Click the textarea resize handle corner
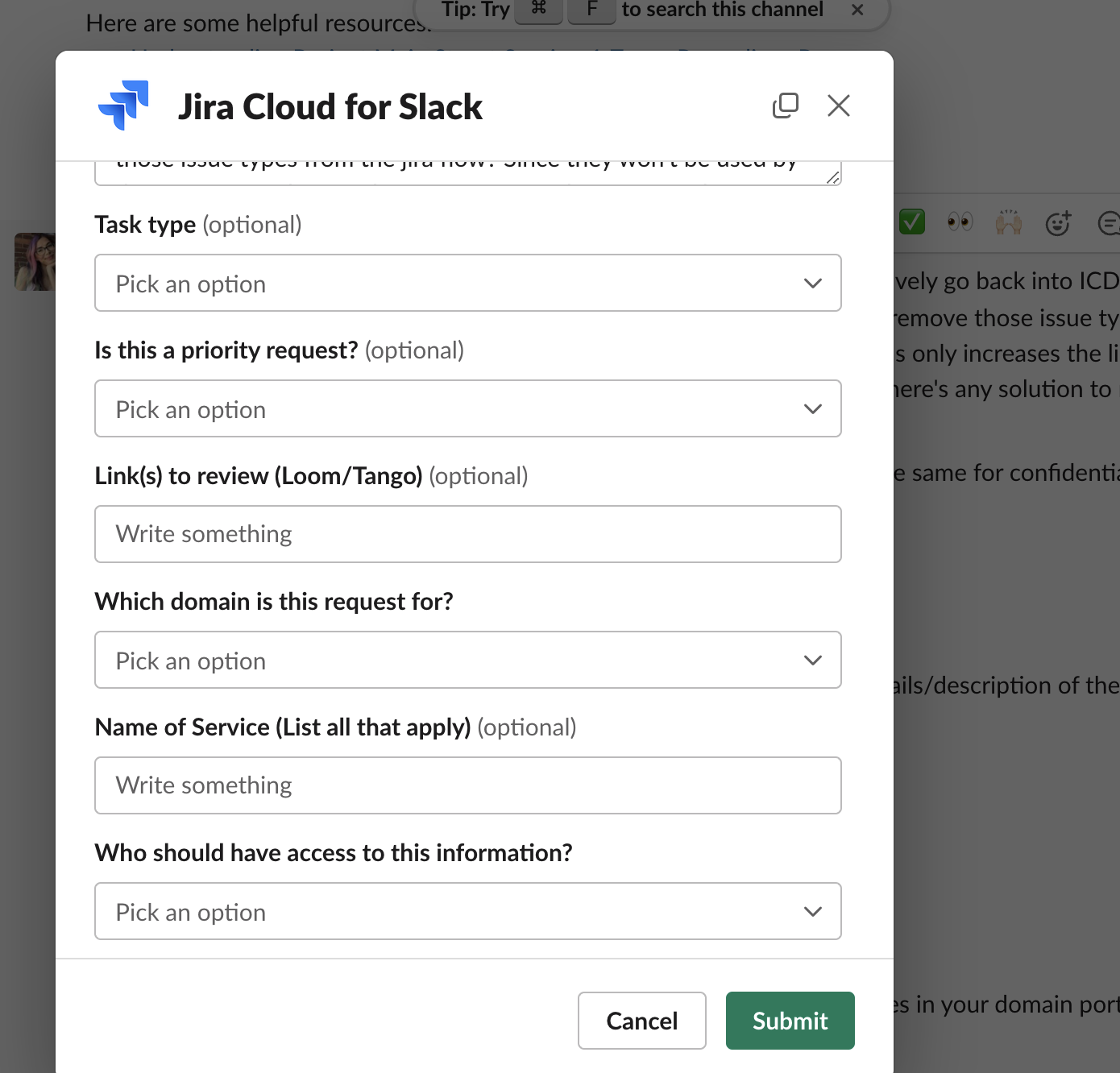 833,178
